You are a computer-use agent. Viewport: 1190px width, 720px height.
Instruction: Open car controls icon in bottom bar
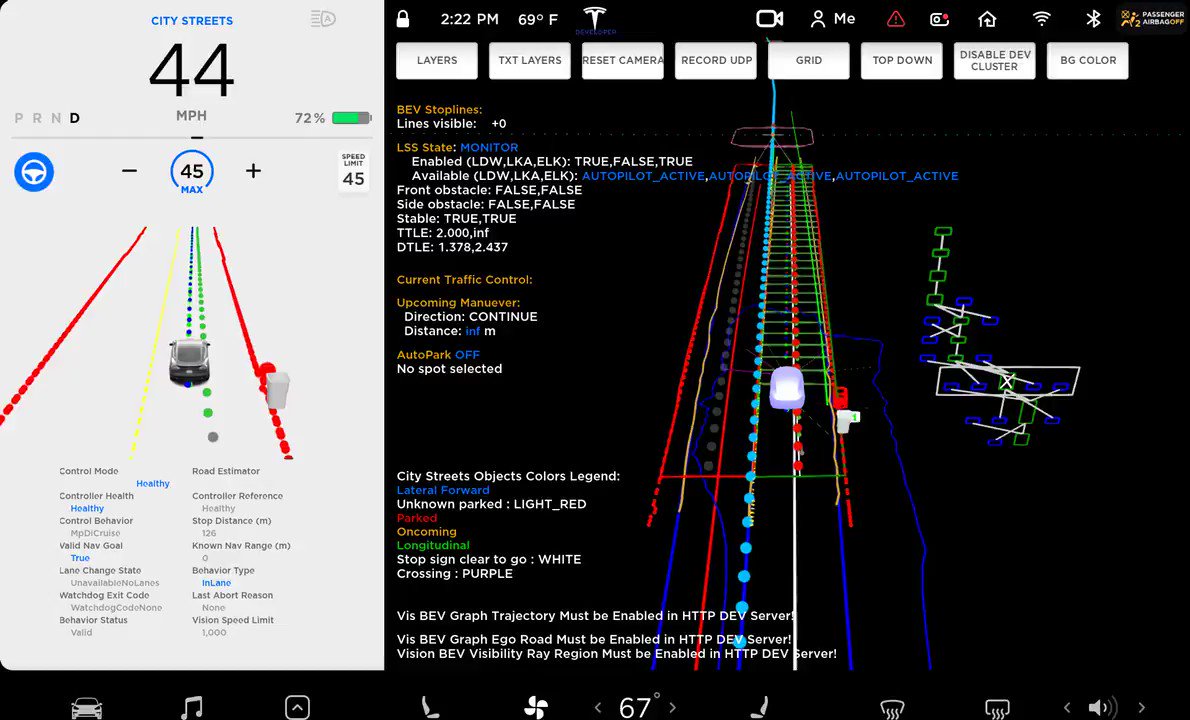click(87, 708)
